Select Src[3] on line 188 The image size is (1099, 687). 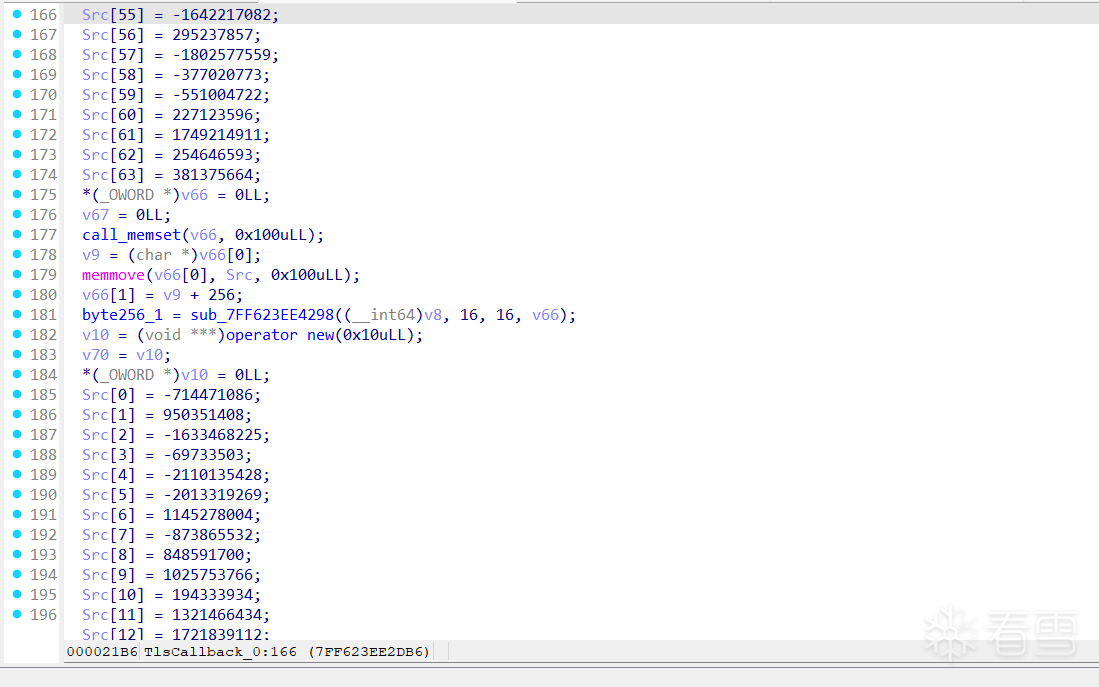click(x=109, y=455)
